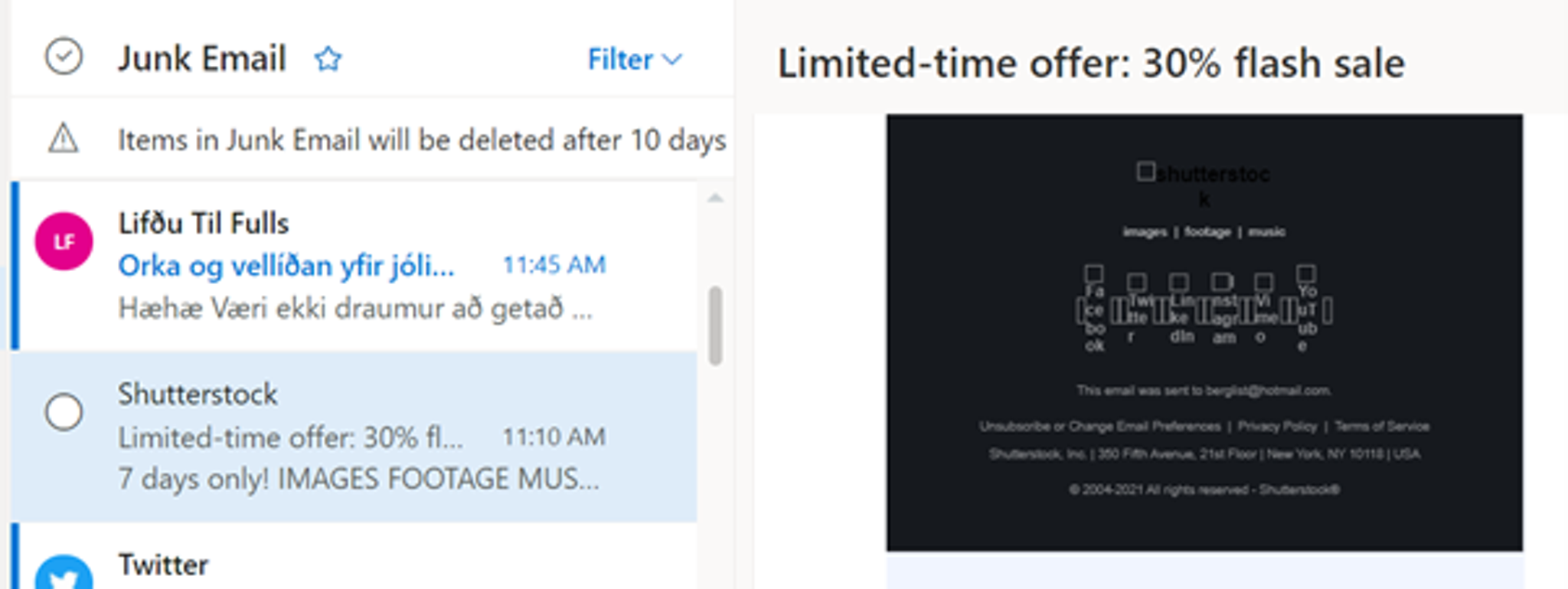This screenshot has width=1568, height=589.
Task: Click the Filter chevron arrow
Action: tap(671, 60)
